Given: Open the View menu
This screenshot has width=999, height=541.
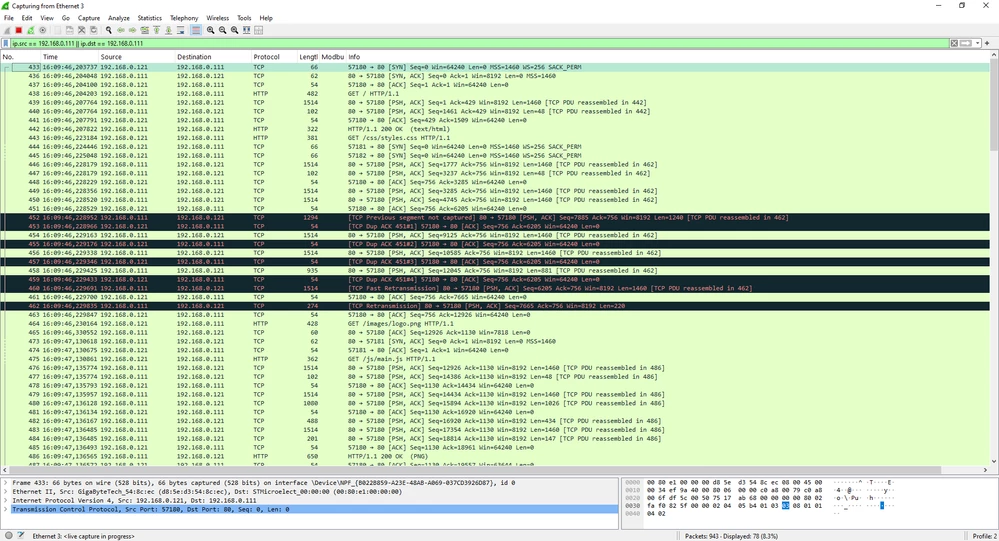Looking at the screenshot, I should 47,18.
